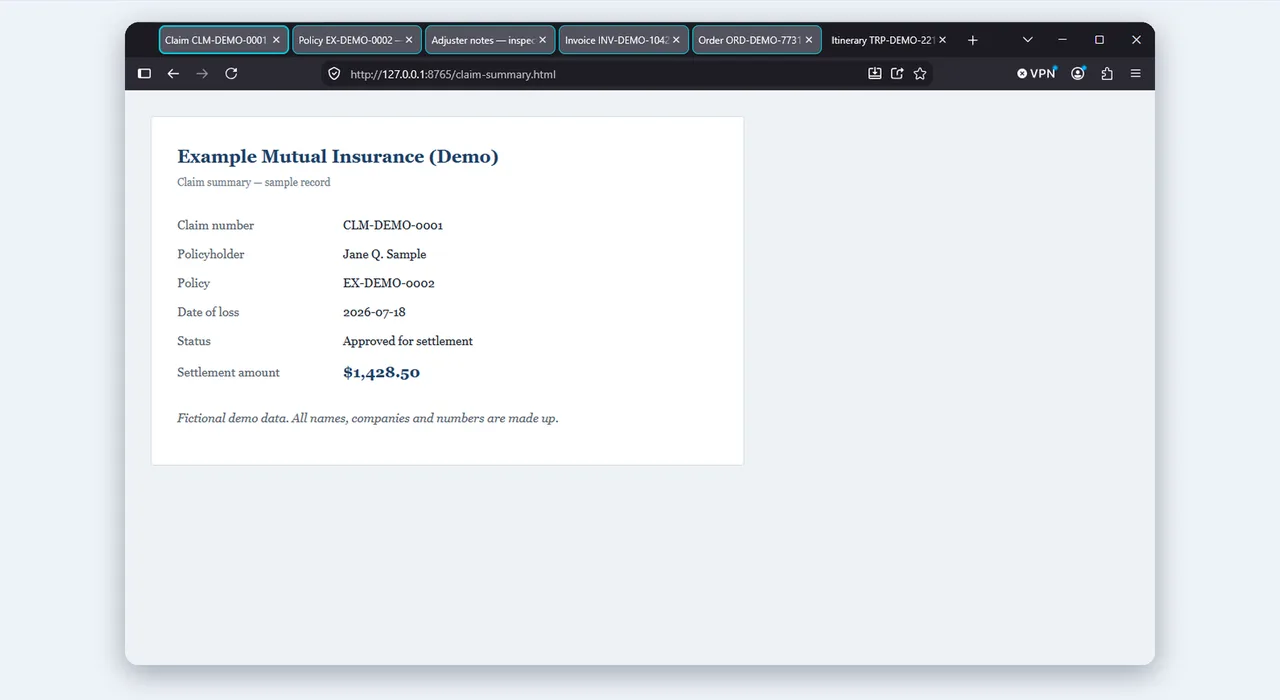Click the Status label
This screenshot has width=1280, height=700.
pos(194,341)
